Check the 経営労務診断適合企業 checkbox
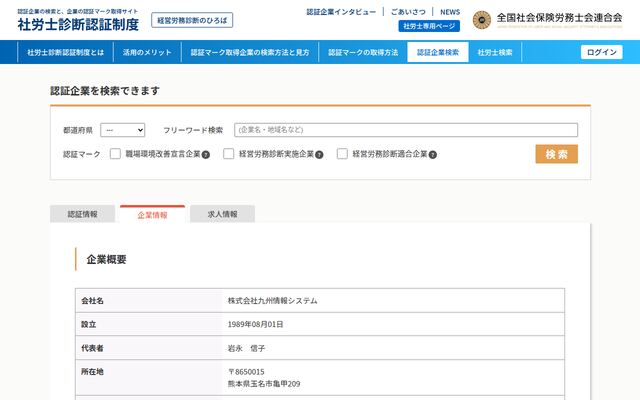The width and height of the screenshot is (640, 400). (342, 154)
